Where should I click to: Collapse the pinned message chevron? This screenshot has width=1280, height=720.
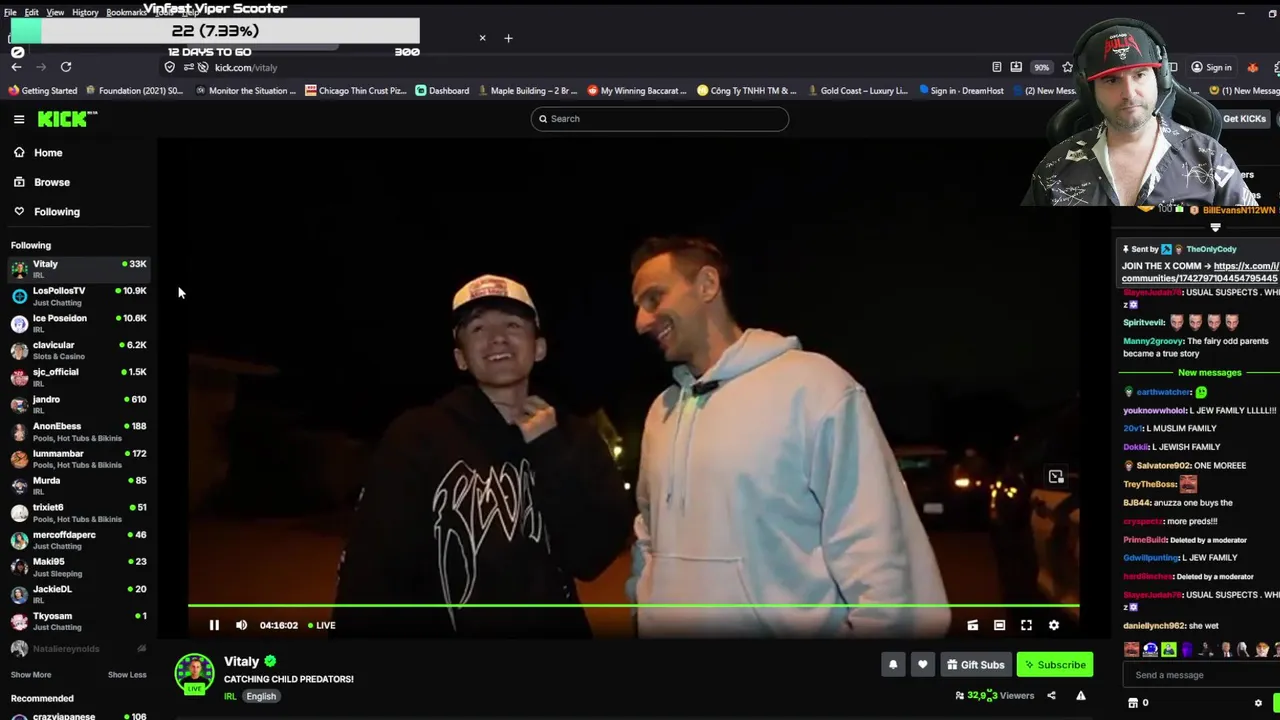coord(1215,228)
